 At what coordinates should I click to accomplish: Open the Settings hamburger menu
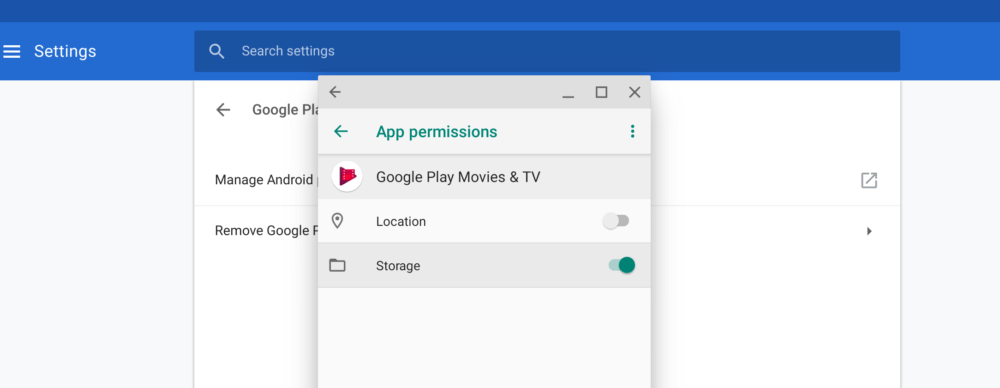[11, 52]
